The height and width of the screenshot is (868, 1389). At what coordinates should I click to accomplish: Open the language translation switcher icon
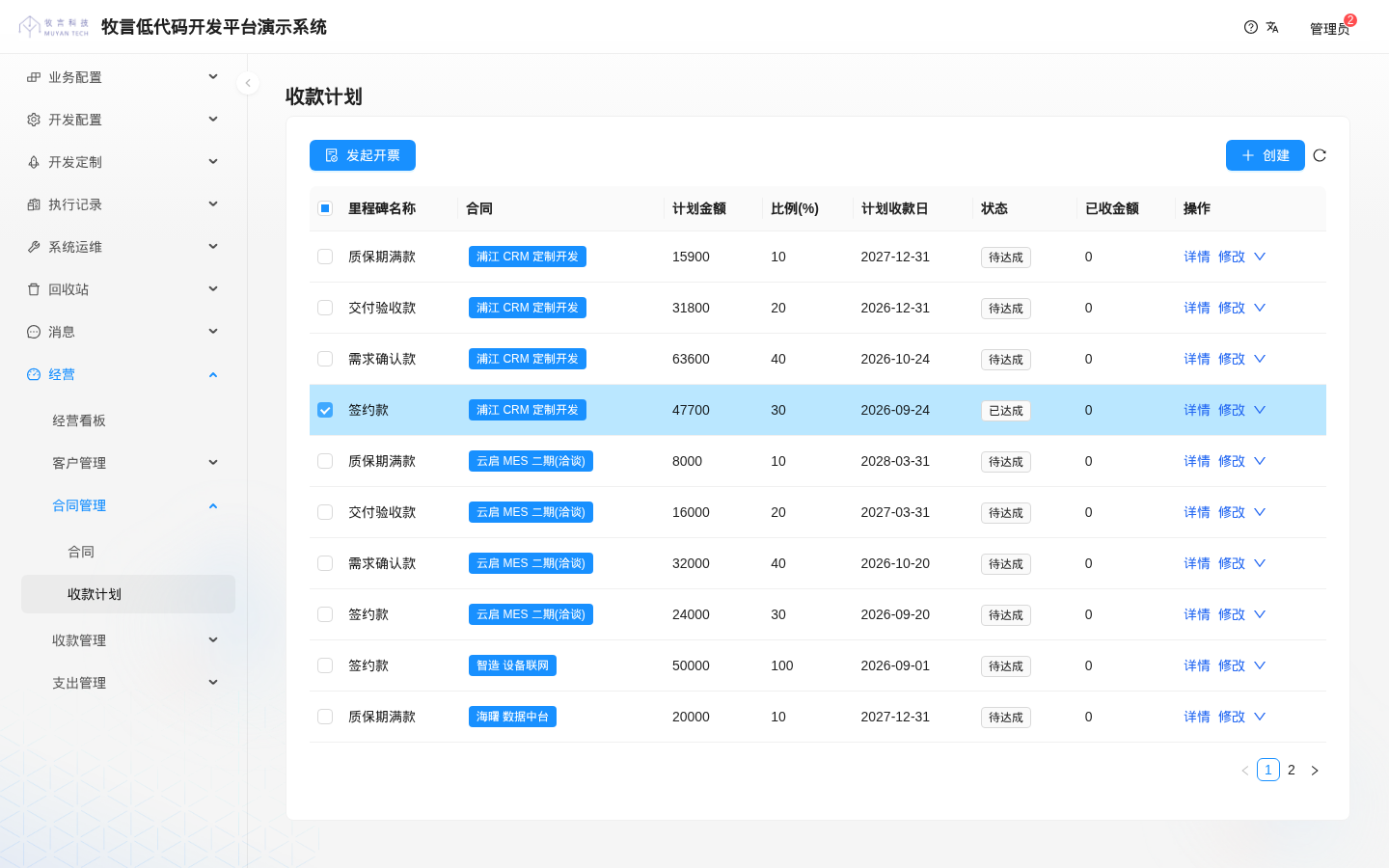1272,27
